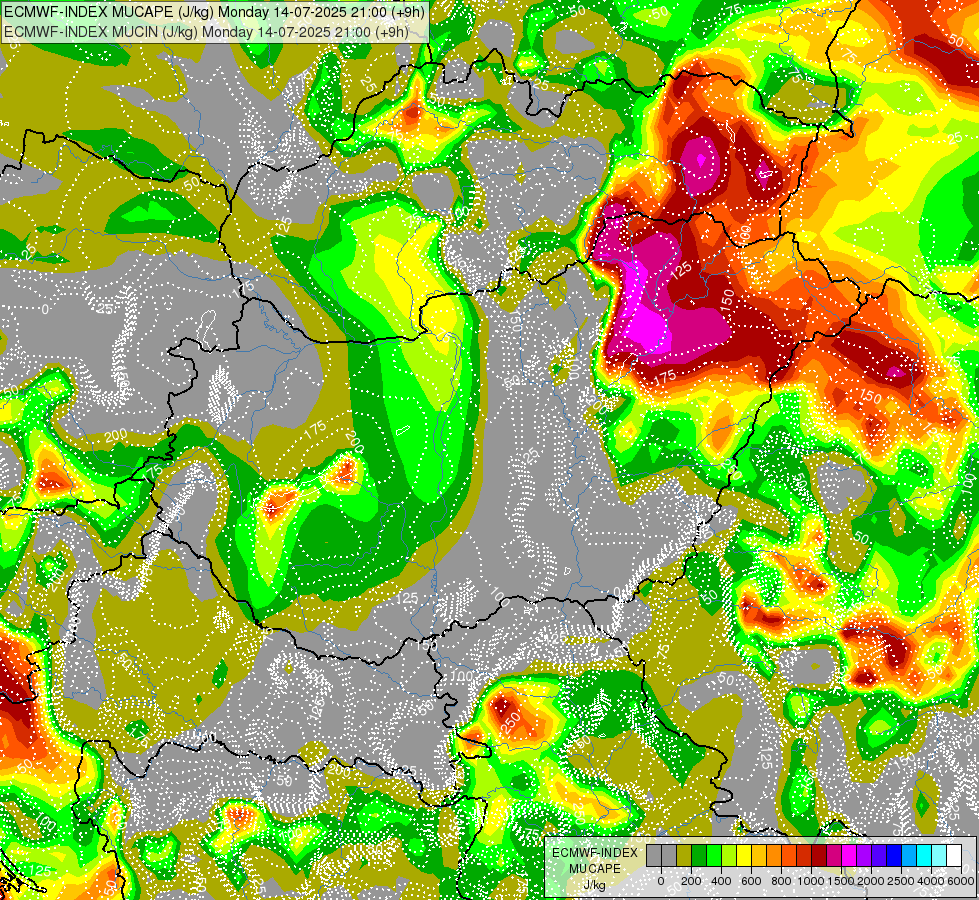Viewport: 979px width, 900px height.
Task: Select the lime yellow-green legend swatch
Action: tap(729, 855)
